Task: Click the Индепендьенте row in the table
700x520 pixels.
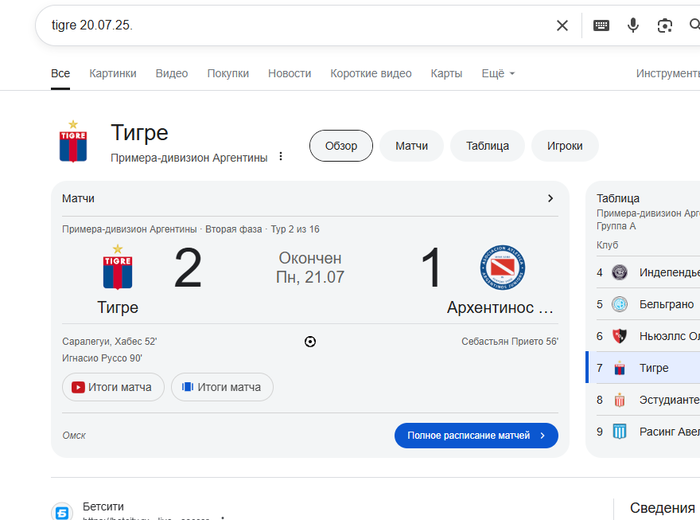Action: [x=648, y=272]
